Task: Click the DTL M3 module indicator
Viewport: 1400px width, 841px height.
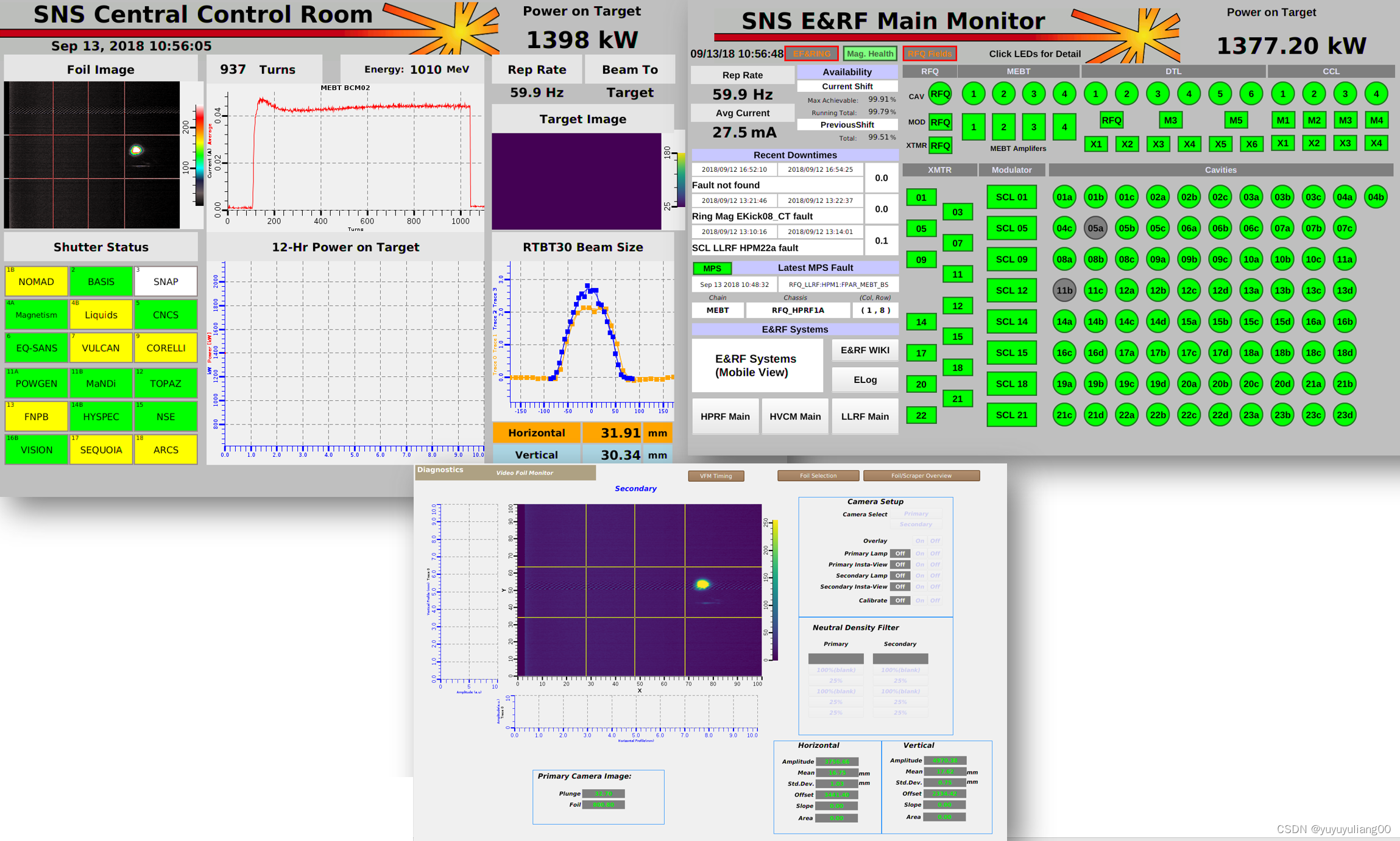Action: tap(1170, 120)
